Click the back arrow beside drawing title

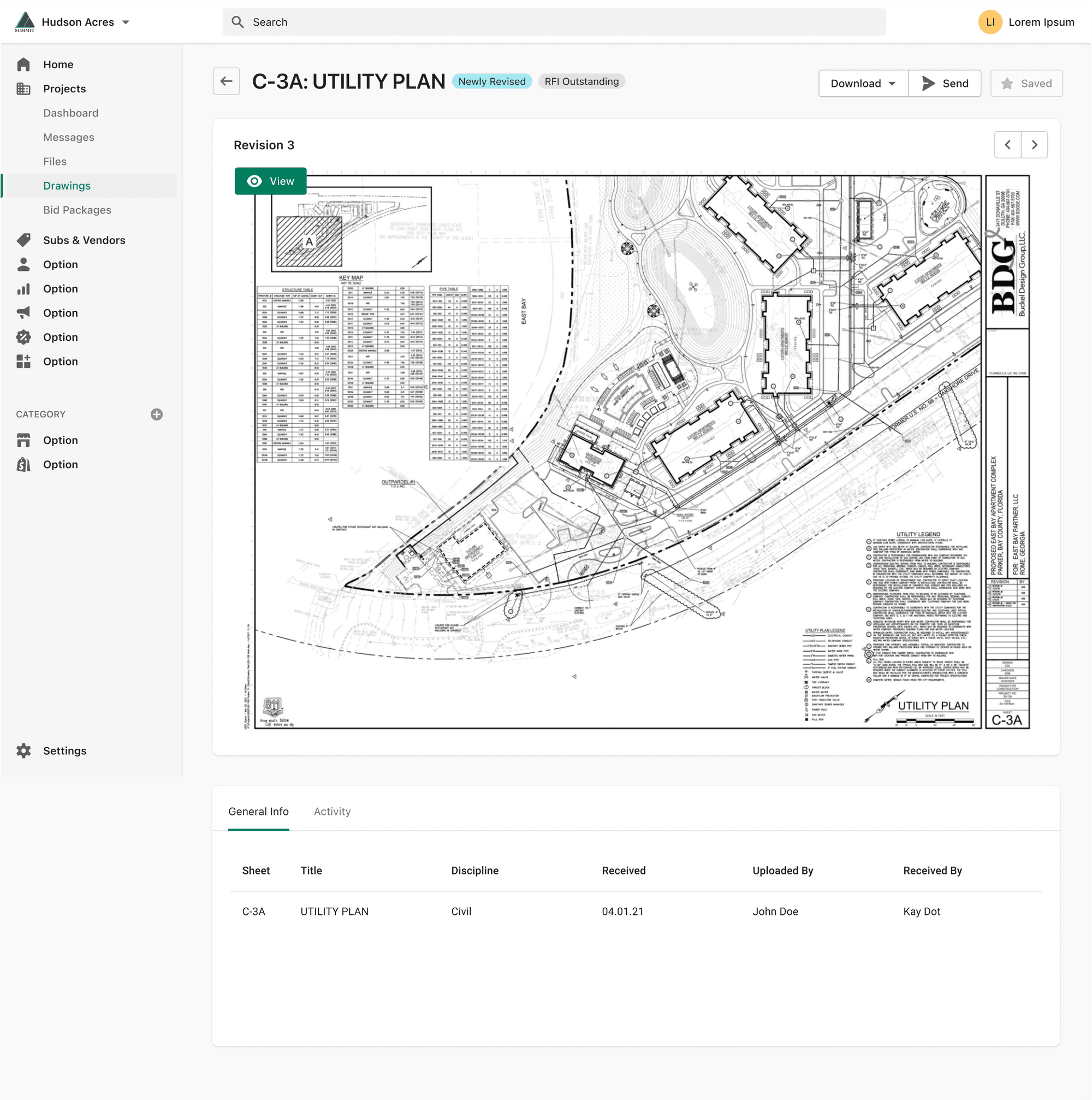coord(227,81)
